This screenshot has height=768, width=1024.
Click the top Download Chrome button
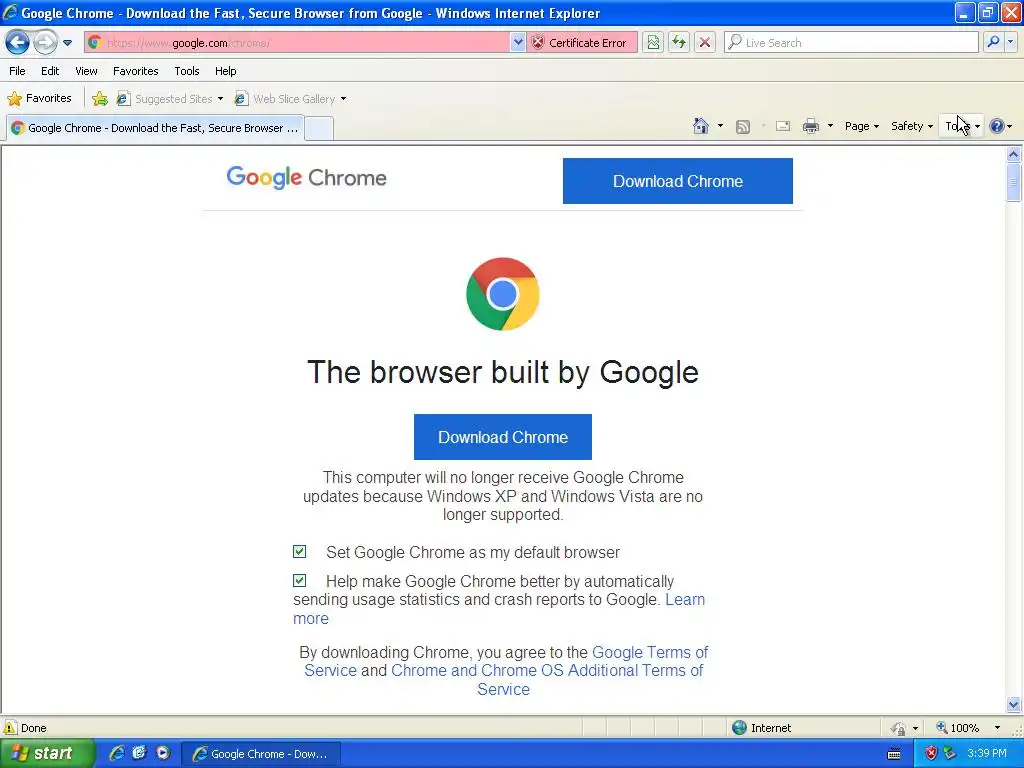pyautogui.click(x=678, y=181)
